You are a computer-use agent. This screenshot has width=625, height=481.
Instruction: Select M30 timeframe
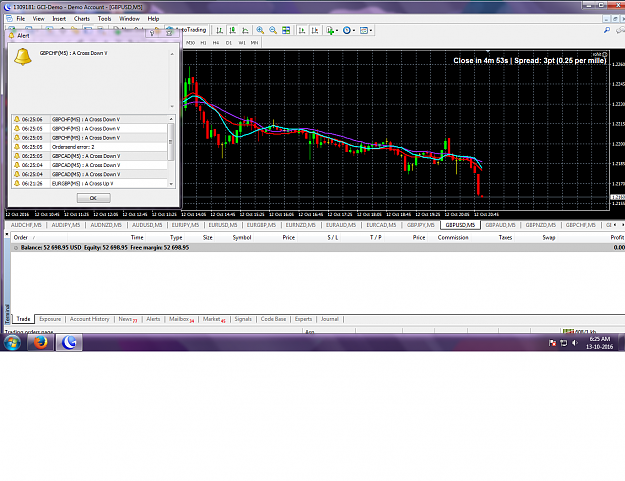pos(191,43)
